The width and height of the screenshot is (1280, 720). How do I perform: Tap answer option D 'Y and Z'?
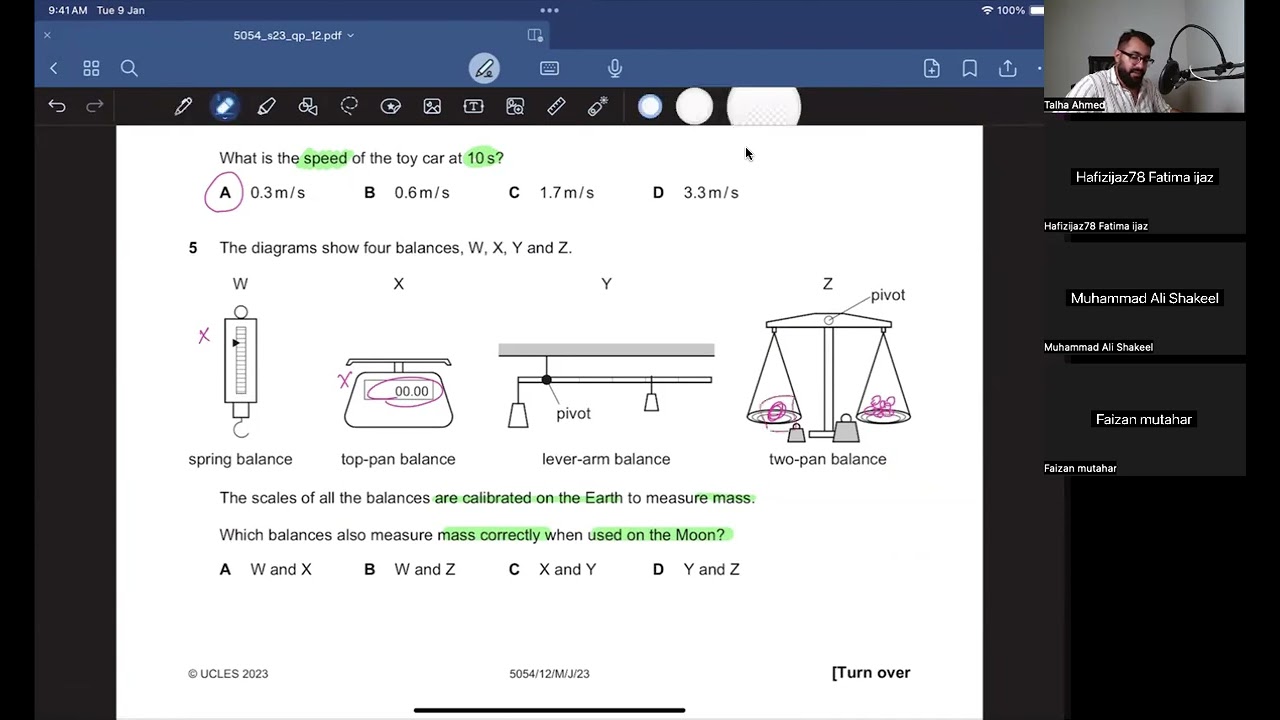tap(697, 569)
